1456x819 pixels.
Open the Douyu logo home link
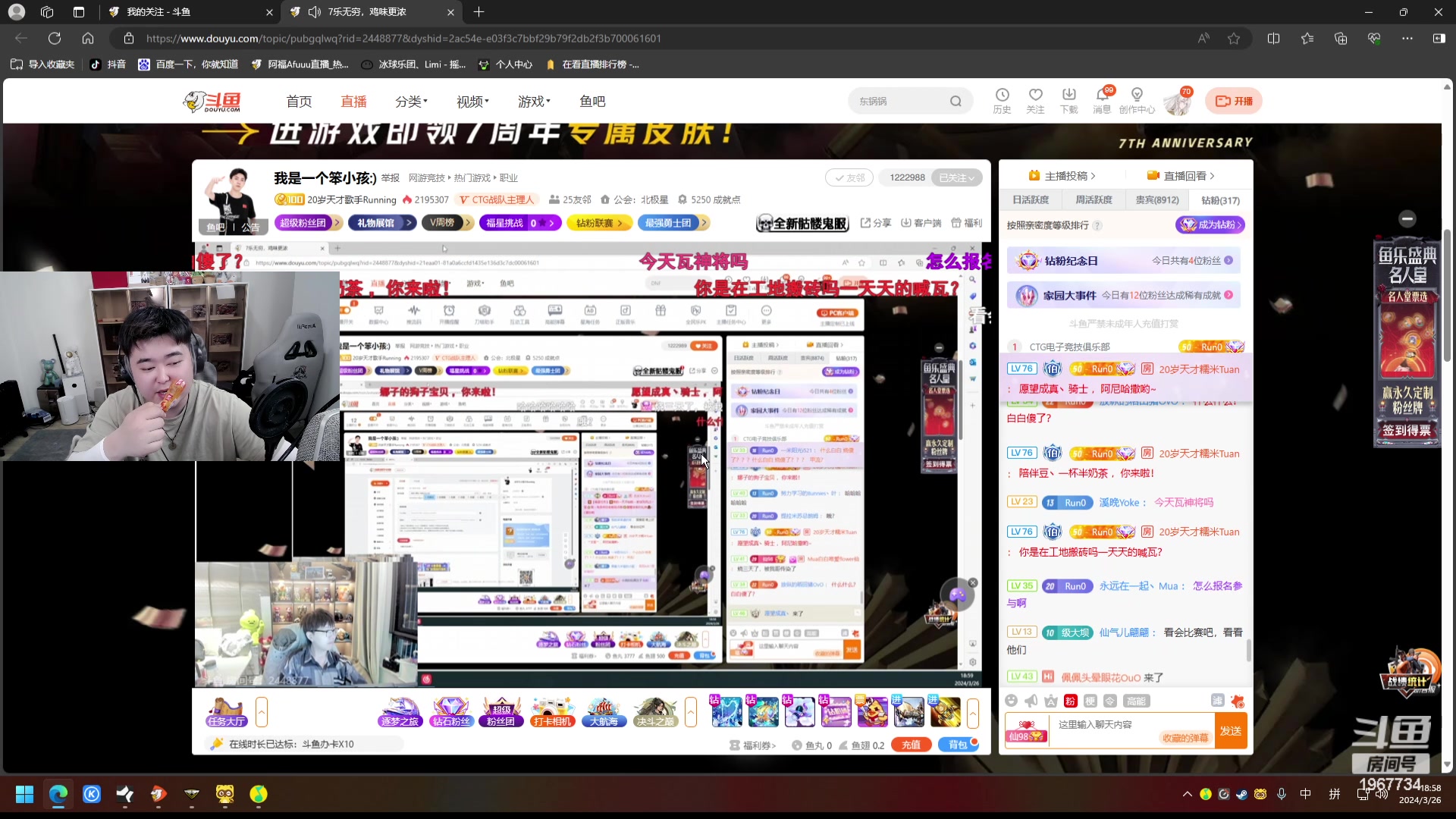tap(212, 102)
